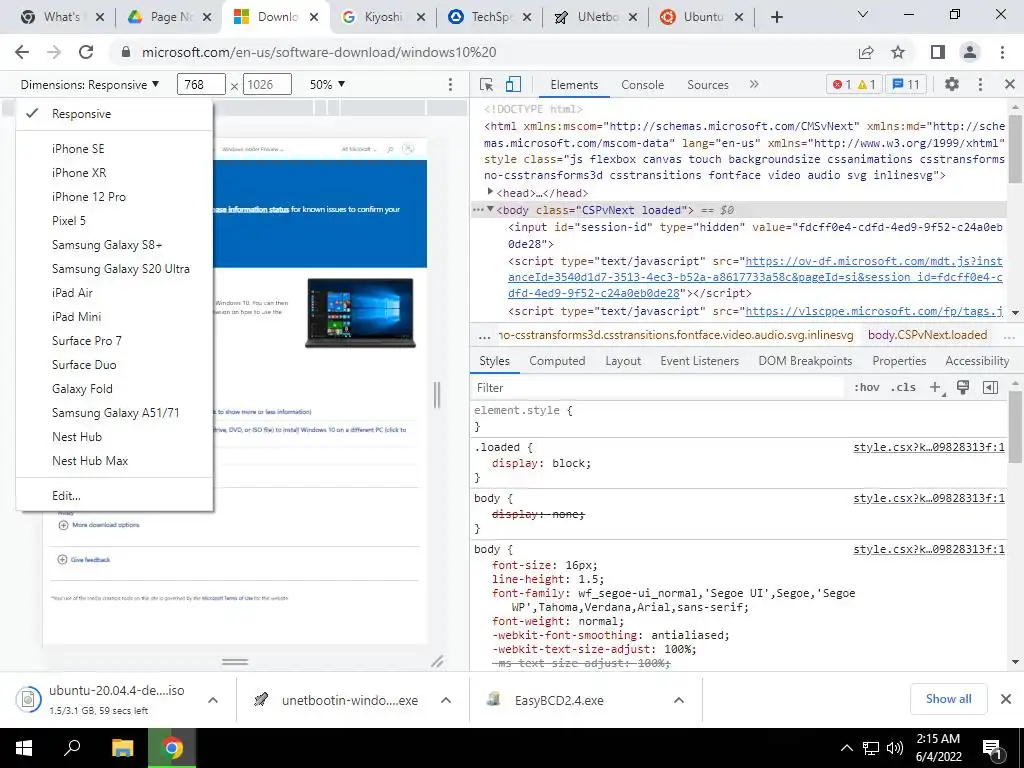
Task: Select Responsive in the device list
Action: point(114,114)
